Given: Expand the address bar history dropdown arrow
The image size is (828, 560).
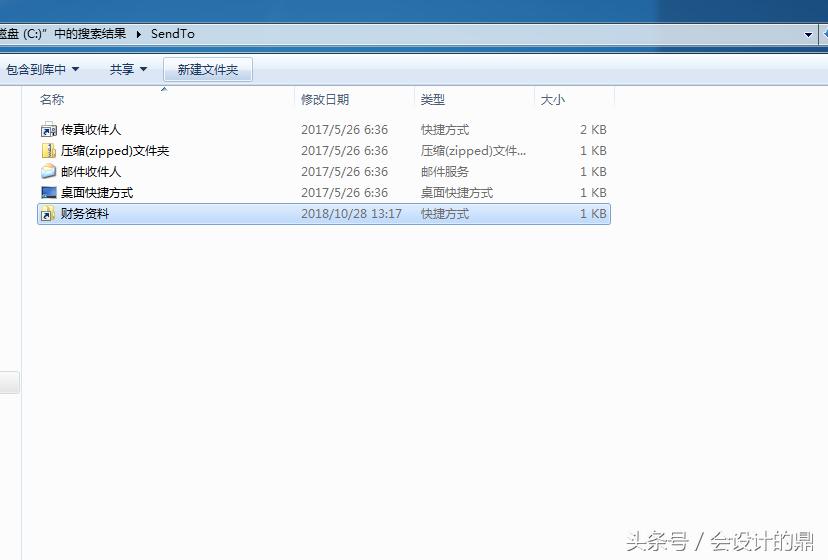Looking at the screenshot, I should click(808, 35).
